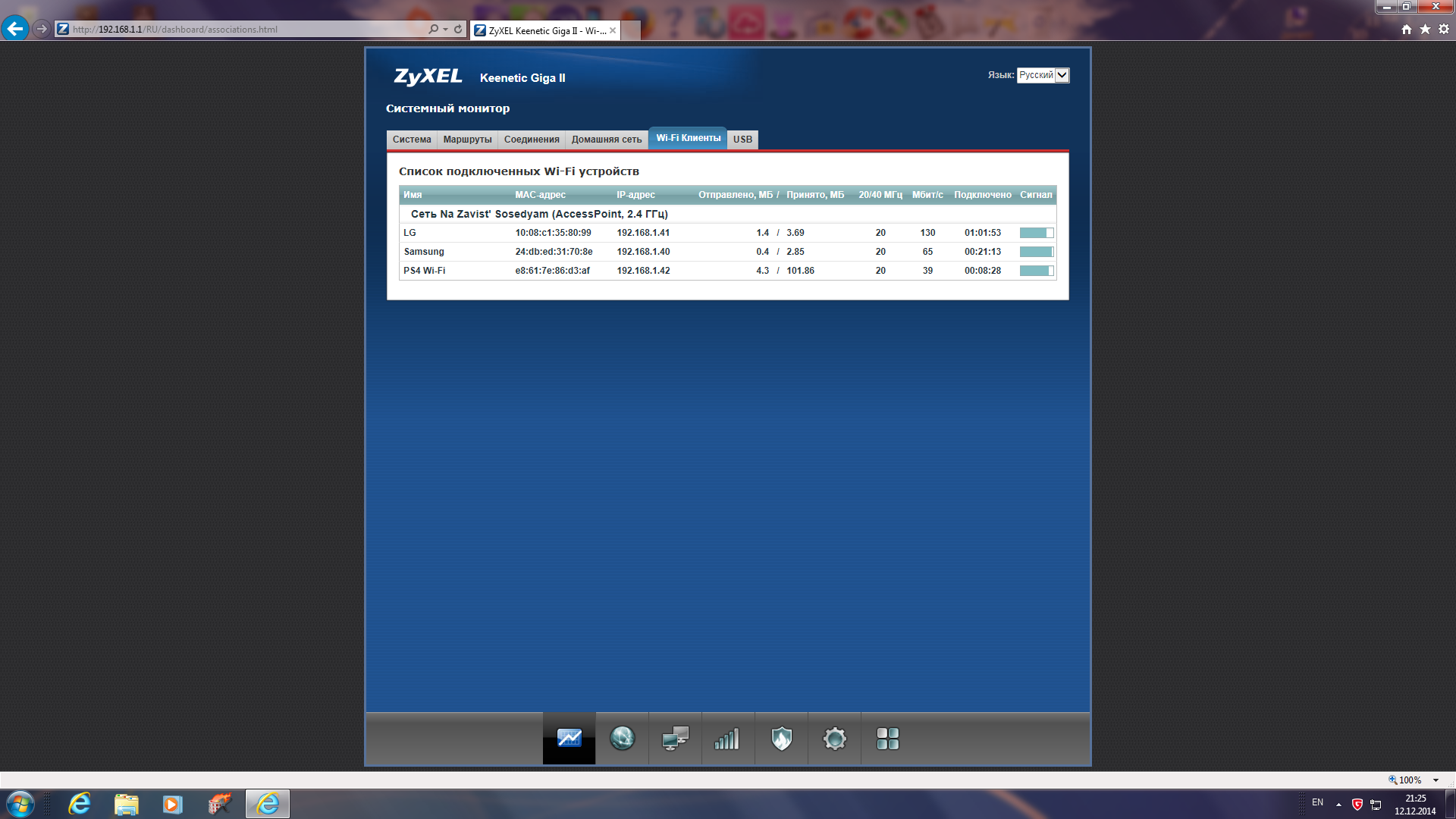The width and height of the screenshot is (1456, 819).
Task: Open the Wi-Fi signal bars icon
Action: click(727, 739)
